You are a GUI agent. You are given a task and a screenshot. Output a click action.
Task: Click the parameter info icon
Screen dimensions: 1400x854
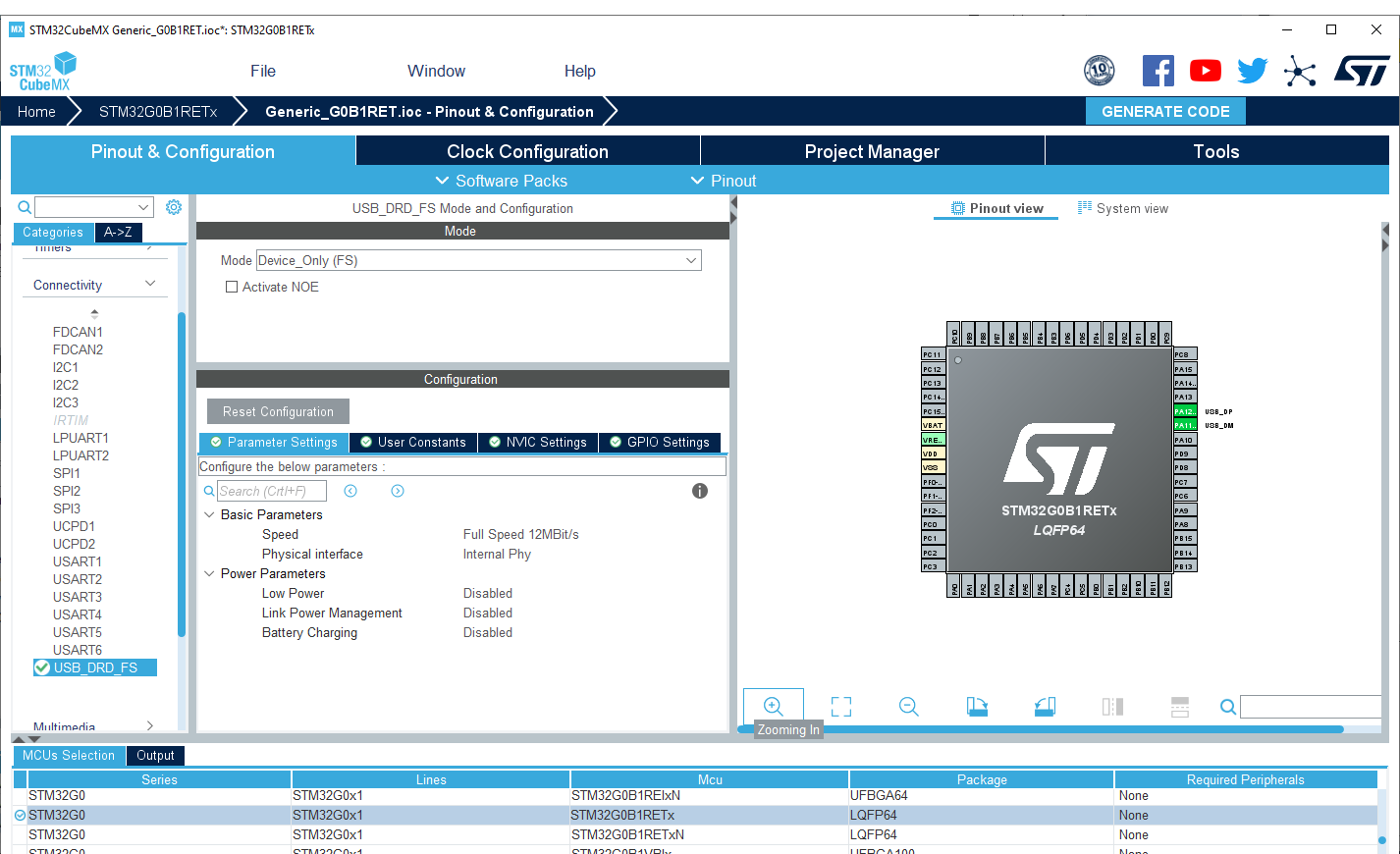click(699, 491)
